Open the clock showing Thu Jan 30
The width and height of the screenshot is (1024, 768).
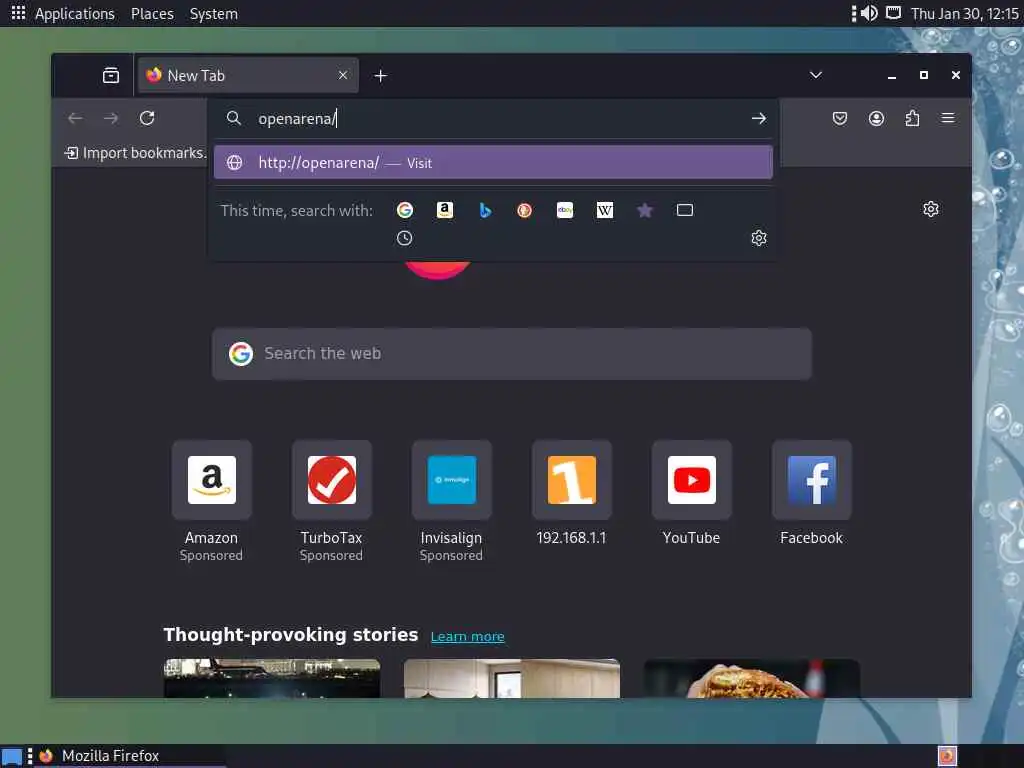(x=965, y=14)
